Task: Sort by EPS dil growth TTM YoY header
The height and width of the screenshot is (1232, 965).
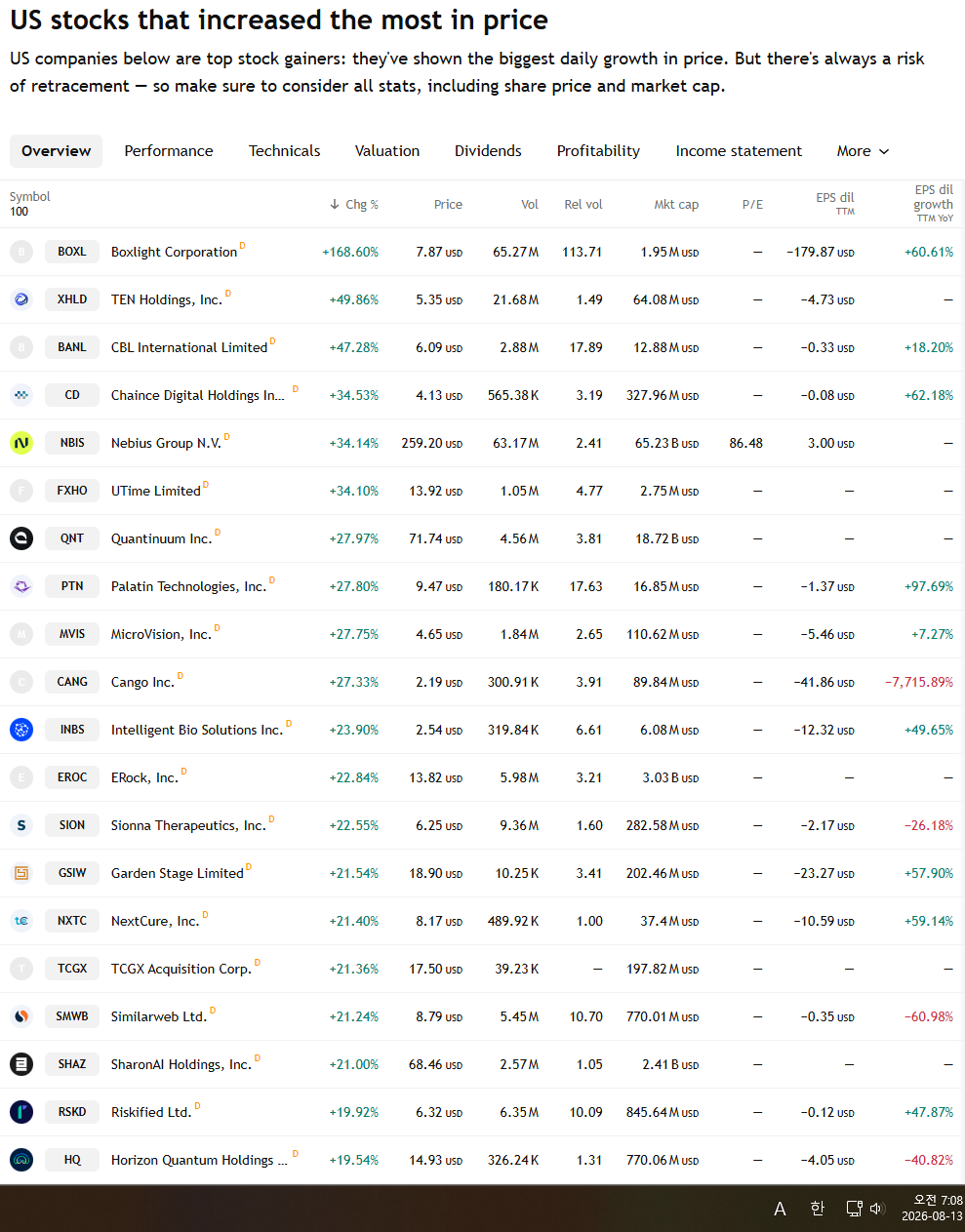Action: (x=934, y=204)
